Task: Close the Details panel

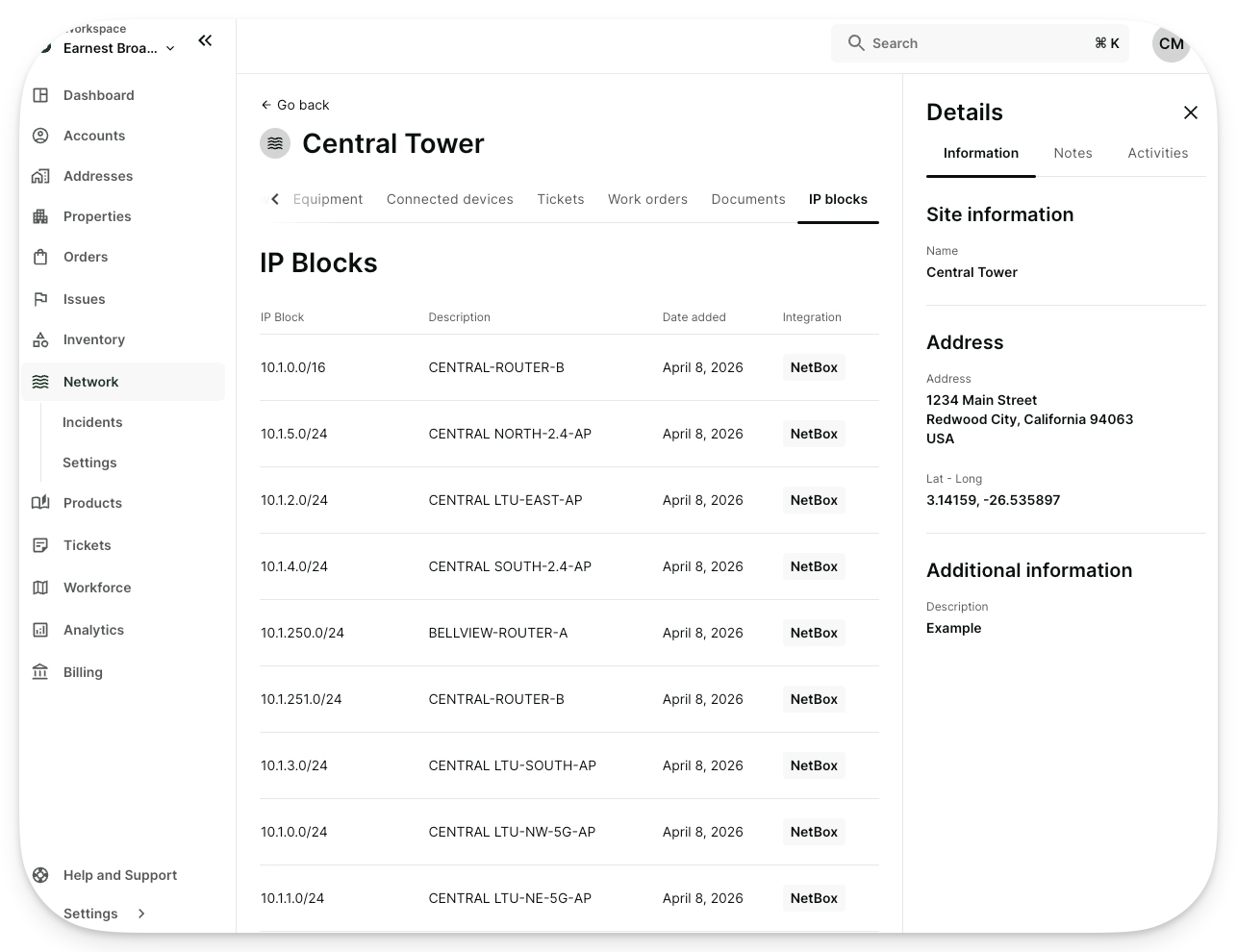Action: coord(1191,113)
